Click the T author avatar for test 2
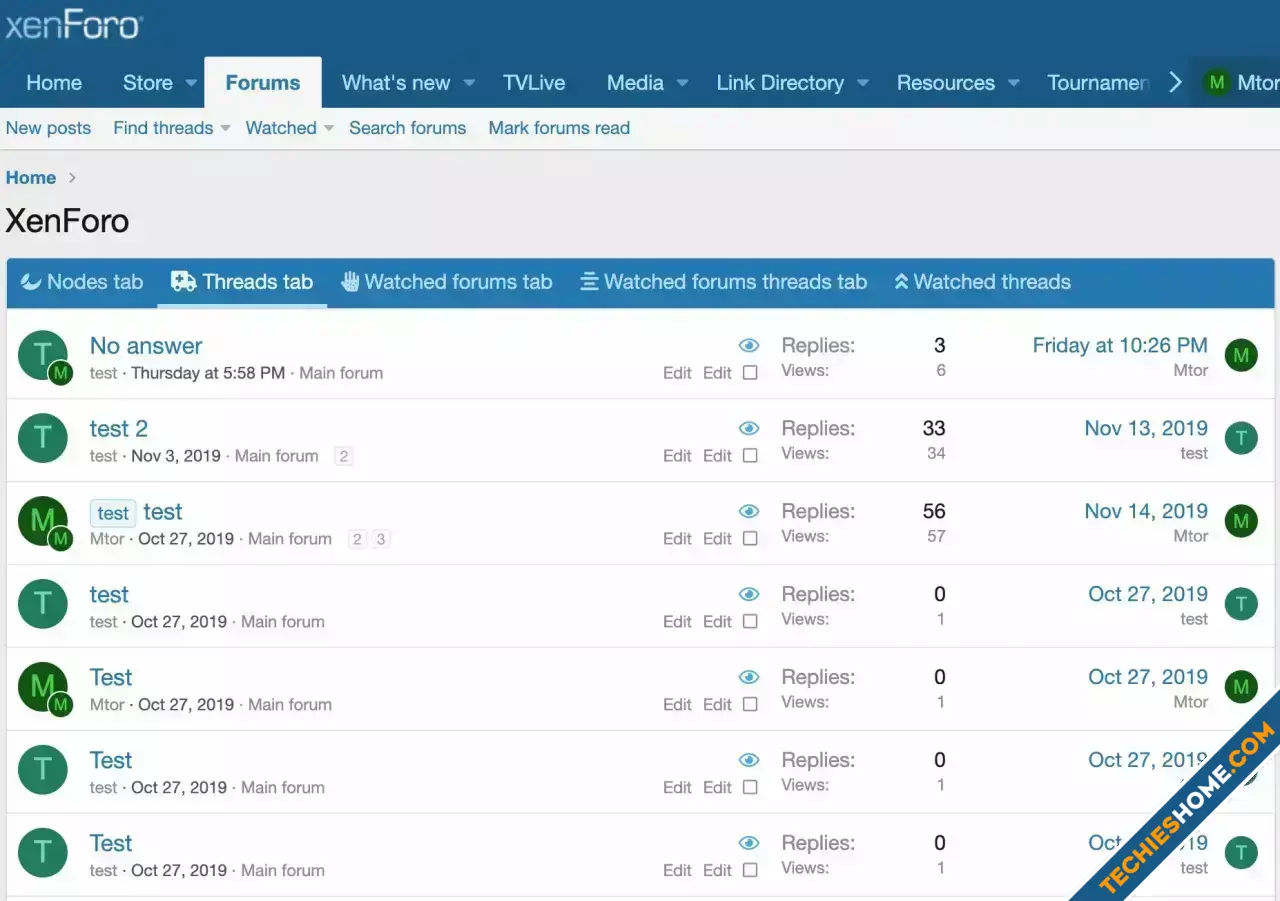 (43, 438)
